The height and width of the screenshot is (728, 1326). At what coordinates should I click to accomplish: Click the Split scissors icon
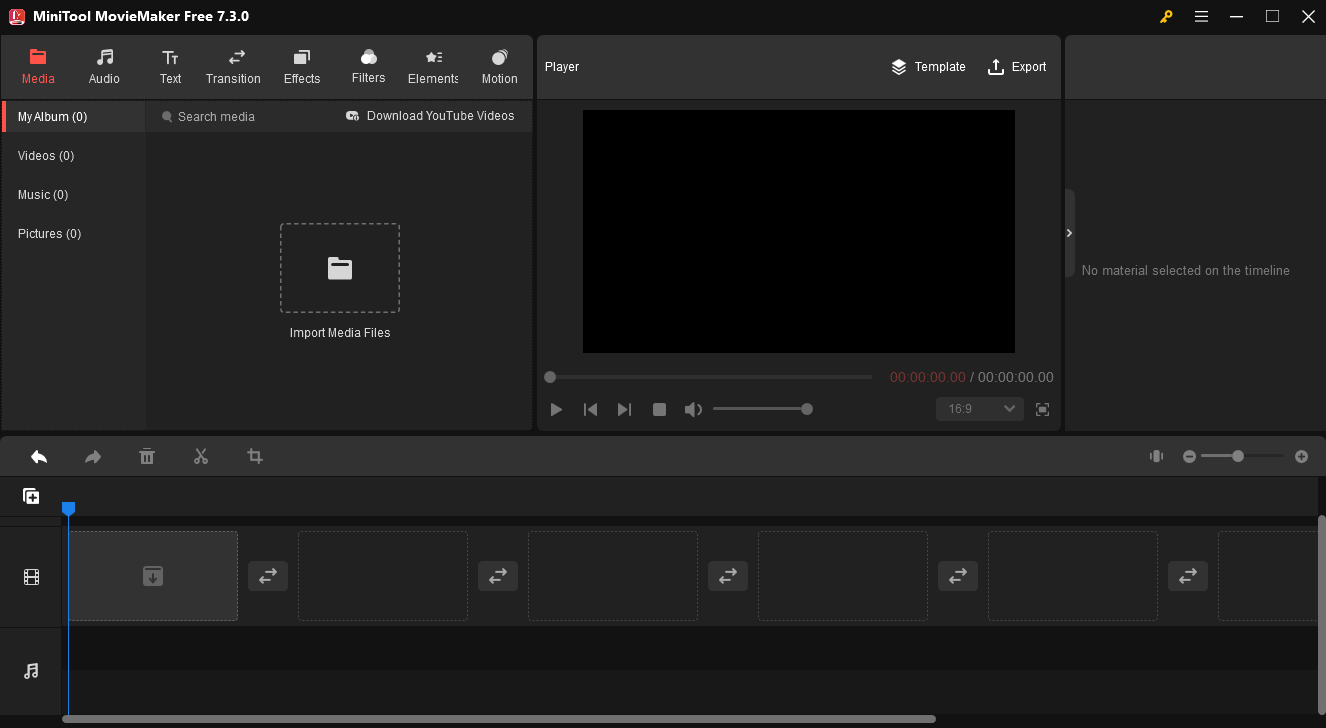201,456
